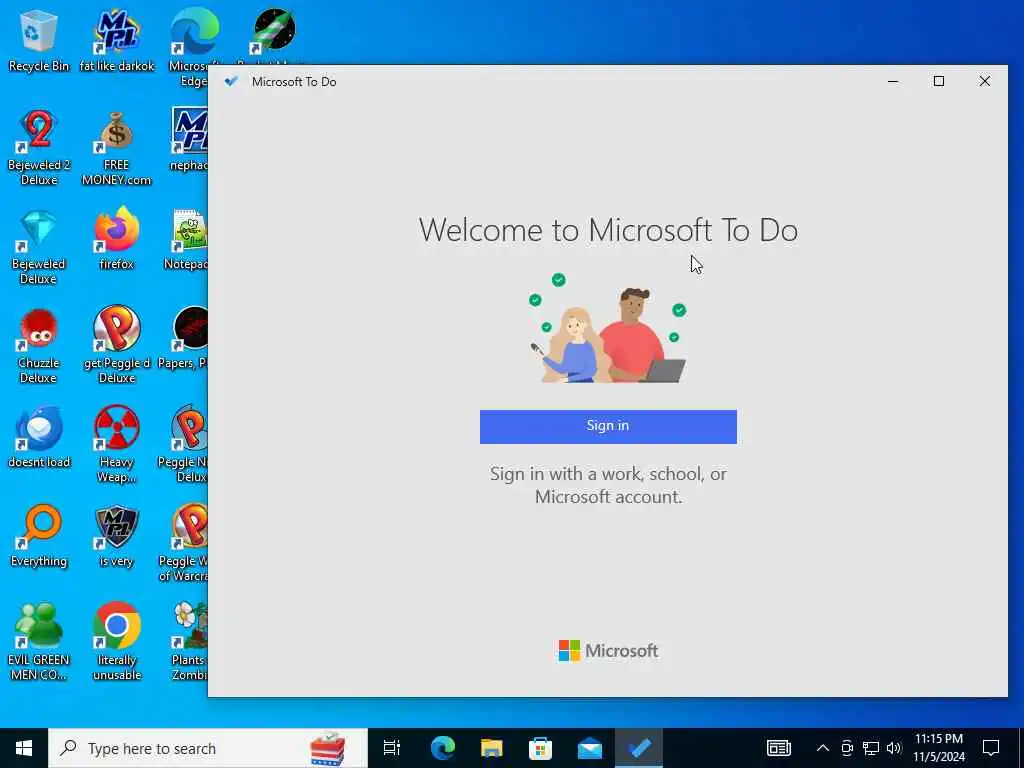The image size is (1024, 768).
Task: Minimize the Microsoft To Do window
Action: [893, 82]
